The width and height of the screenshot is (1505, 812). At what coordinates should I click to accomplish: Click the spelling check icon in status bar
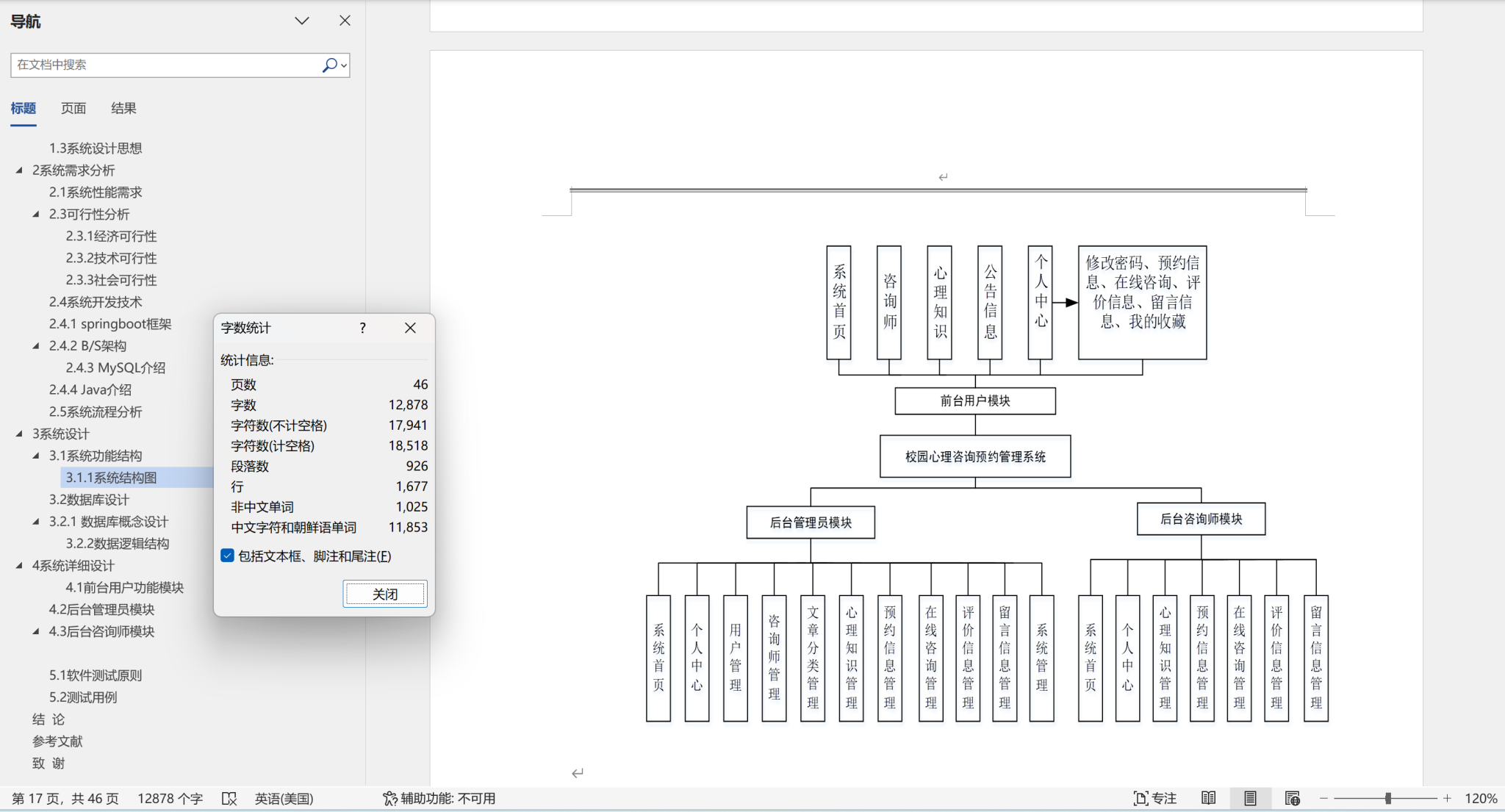pyautogui.click(x=229, y=798)
